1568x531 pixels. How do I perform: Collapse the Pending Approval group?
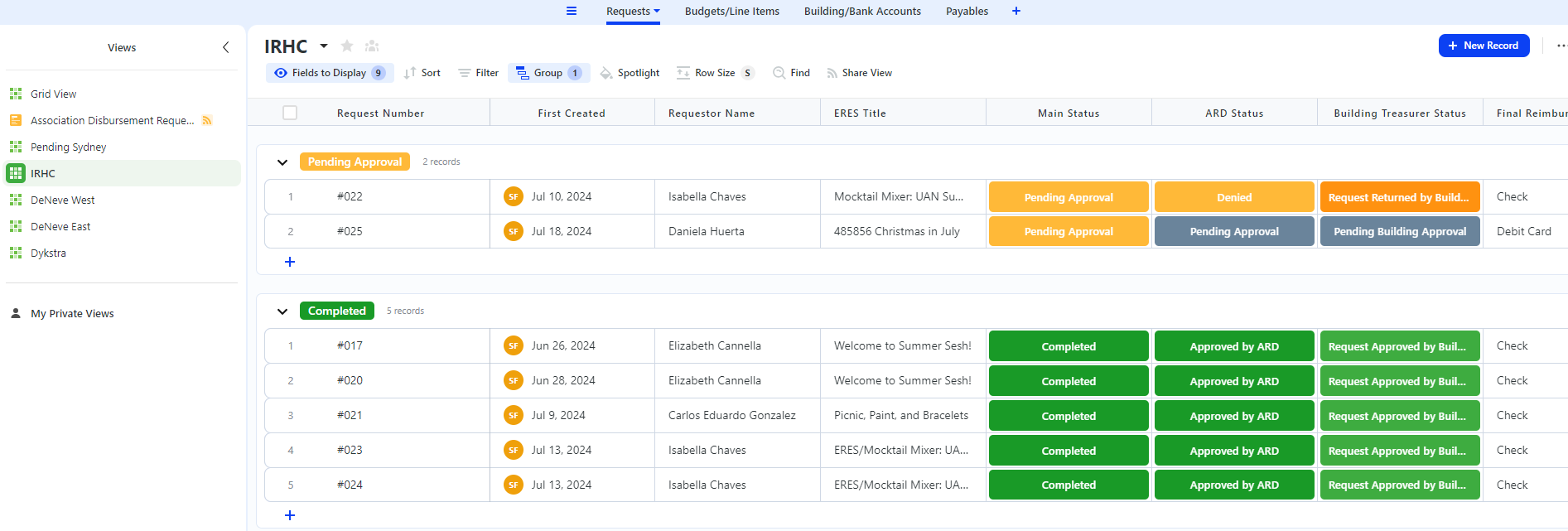coord(282,162)
